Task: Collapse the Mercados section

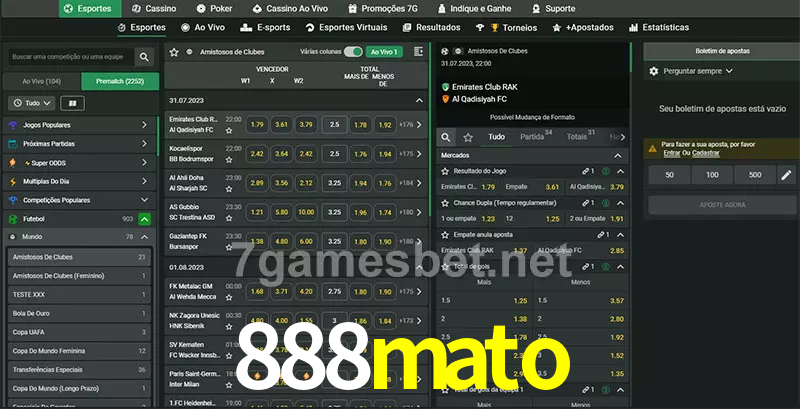Action: tap(618, 156)
